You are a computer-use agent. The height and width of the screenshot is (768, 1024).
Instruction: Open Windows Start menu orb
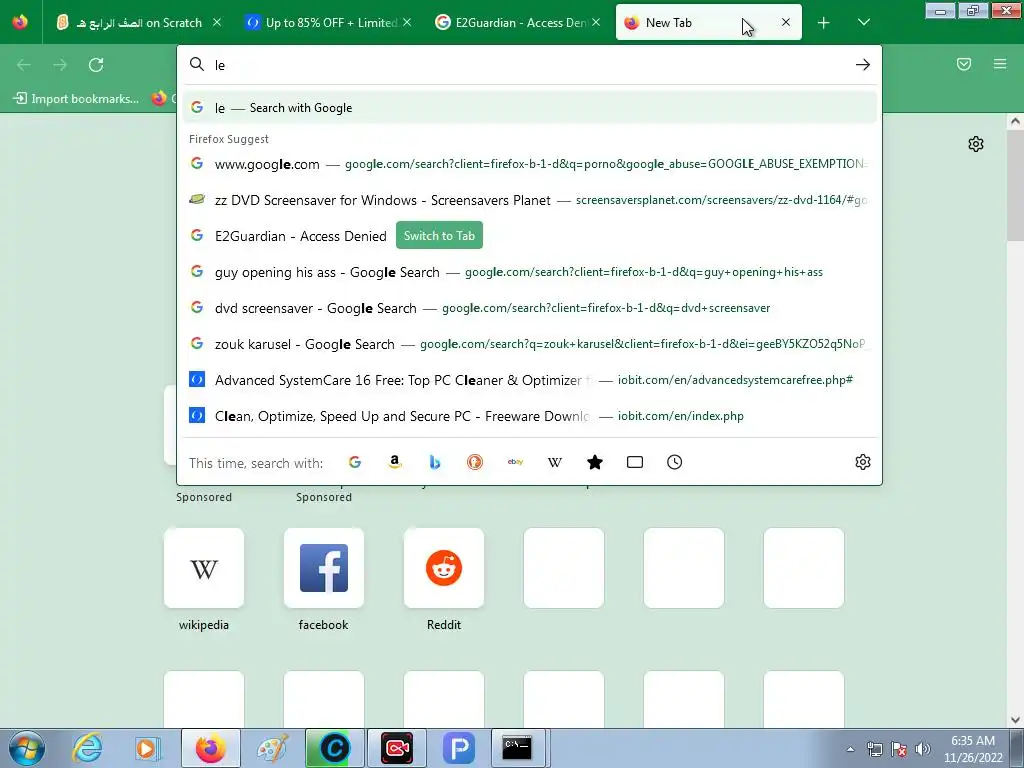(x=27, y=748)
